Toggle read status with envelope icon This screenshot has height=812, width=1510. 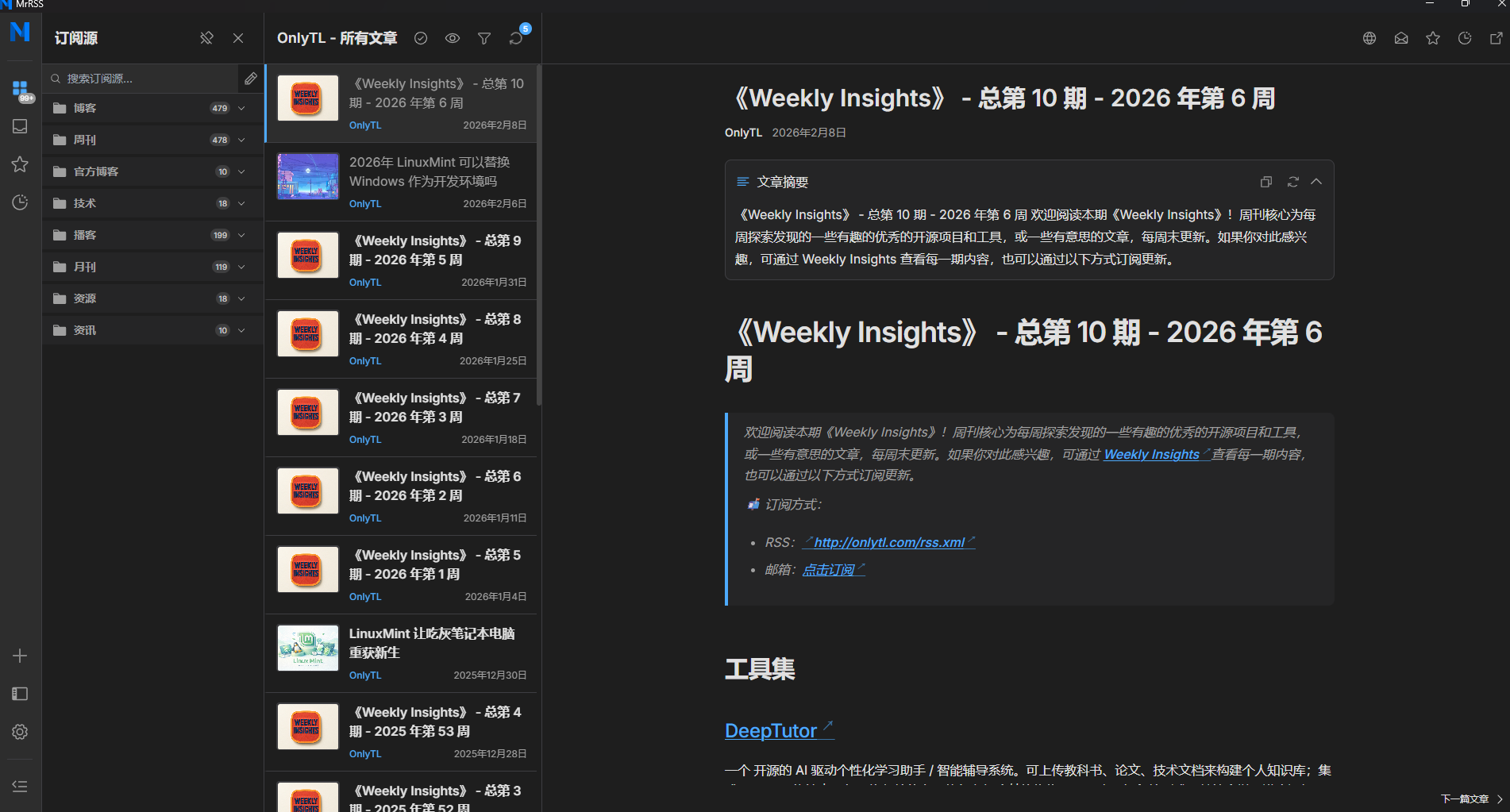point(1401,38)
